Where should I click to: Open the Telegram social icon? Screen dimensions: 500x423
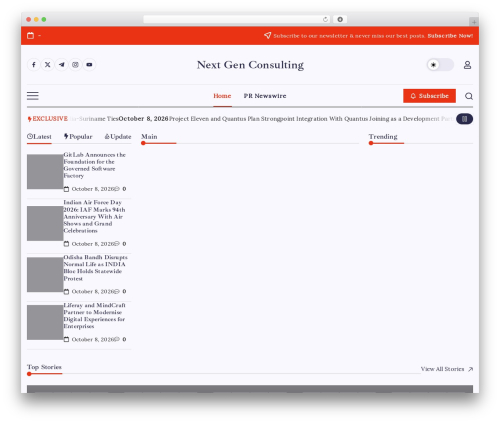[62, 65]
